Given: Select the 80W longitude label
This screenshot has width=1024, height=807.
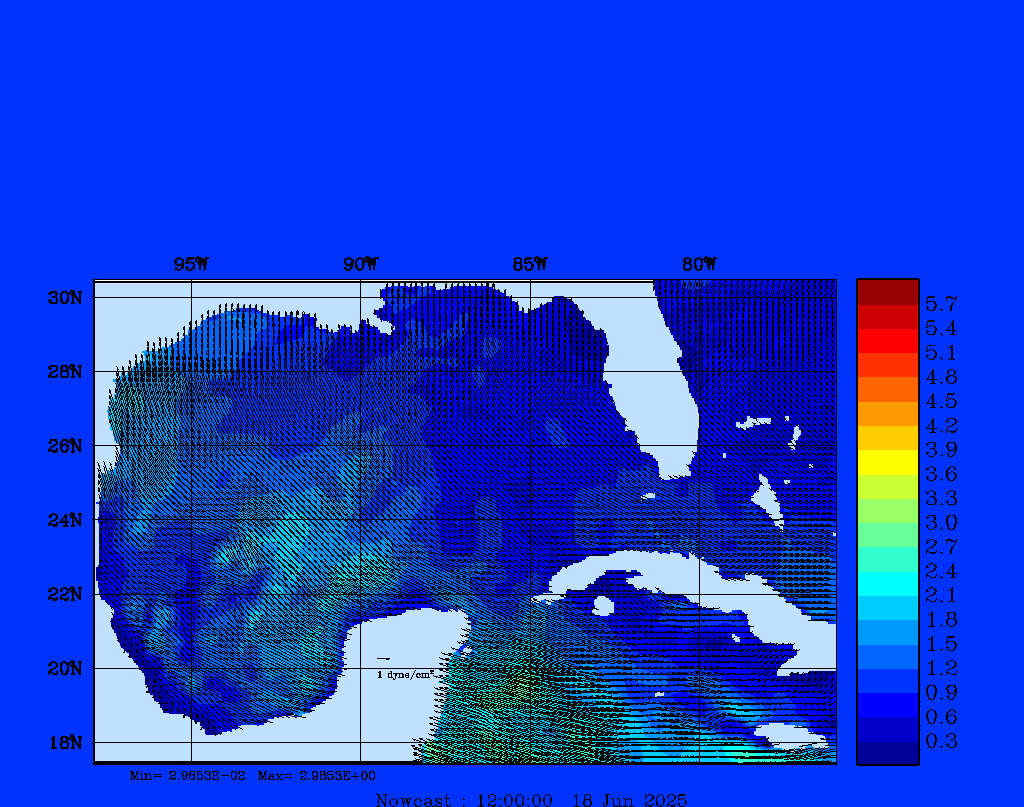Looking at the screenshot, I should (699, 264).
